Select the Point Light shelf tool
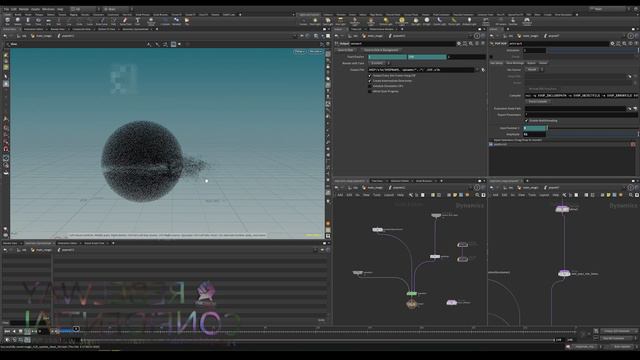This screenshot has height=360, width=640. click(315, 21)
